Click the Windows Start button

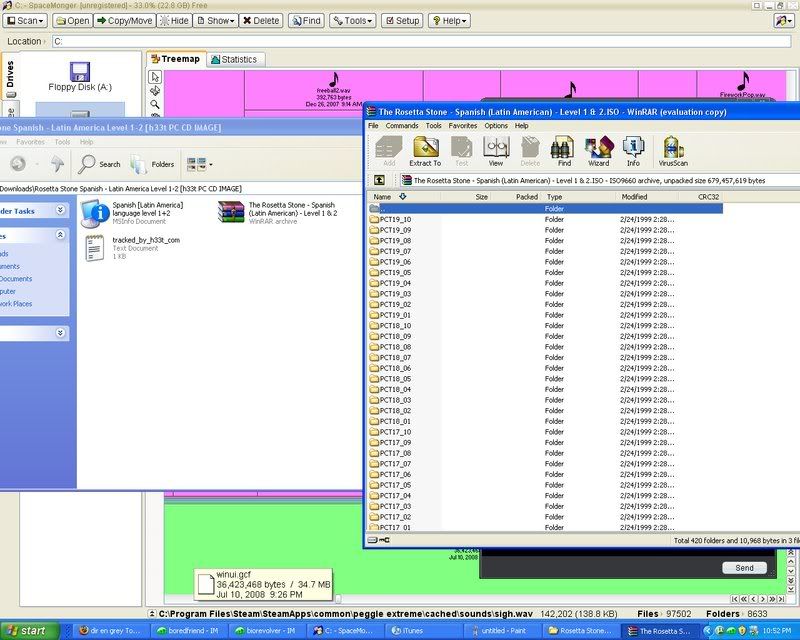[x=27, y=631]
